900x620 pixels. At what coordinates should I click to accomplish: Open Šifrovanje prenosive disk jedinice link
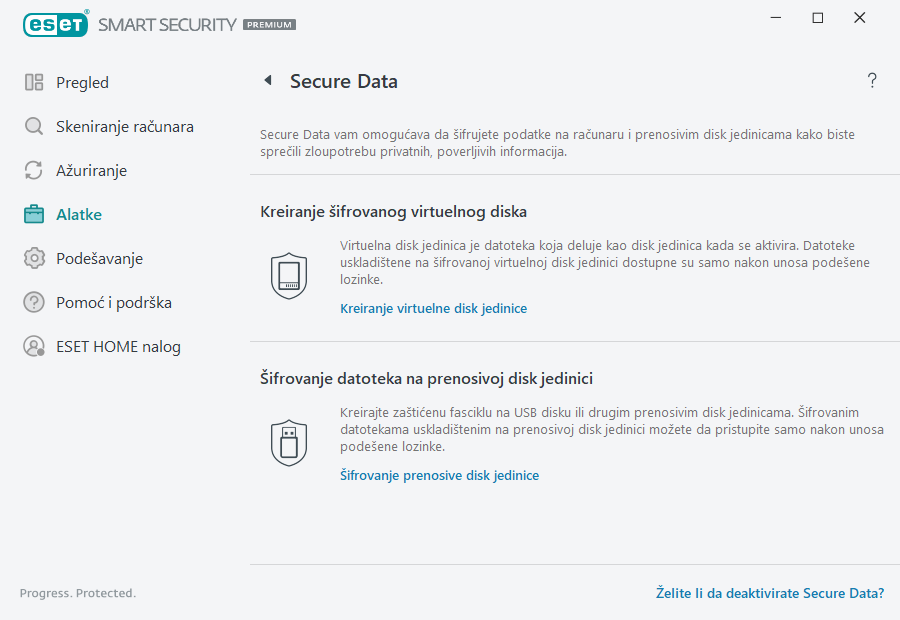pos(439,475)
